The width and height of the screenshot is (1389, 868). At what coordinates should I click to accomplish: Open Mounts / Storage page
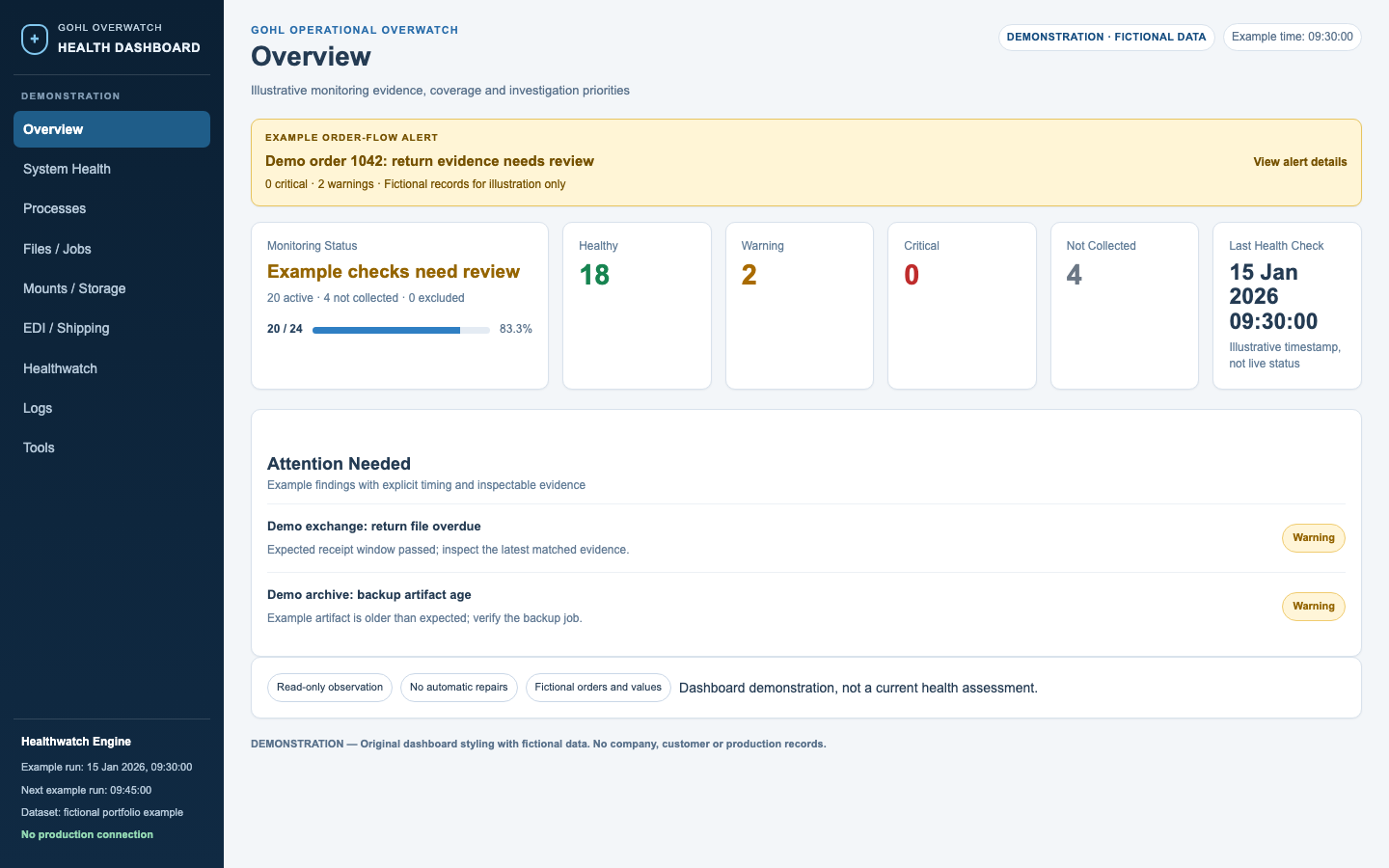pyautogui.click(x=112, y=288)
